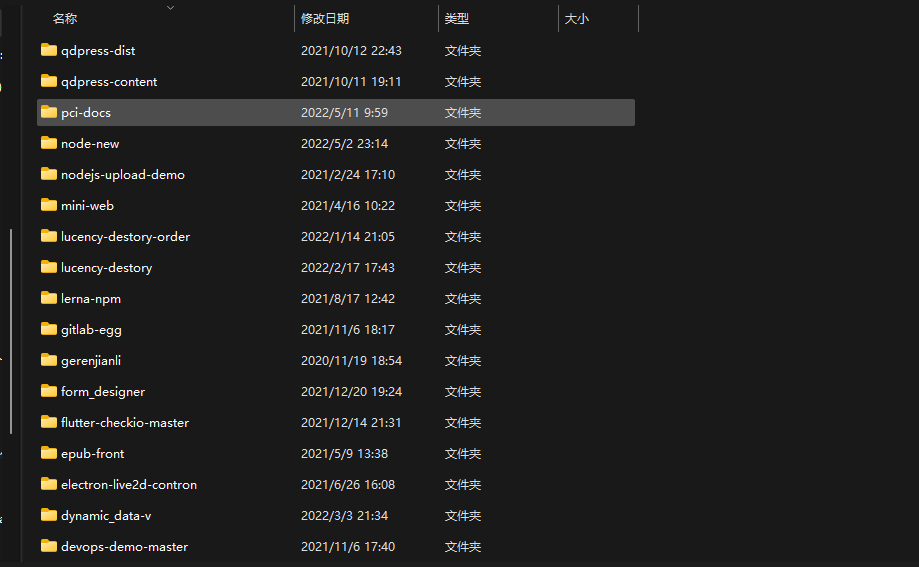Click the nodejs-upload-demo folder icon

tap(49, 174)
